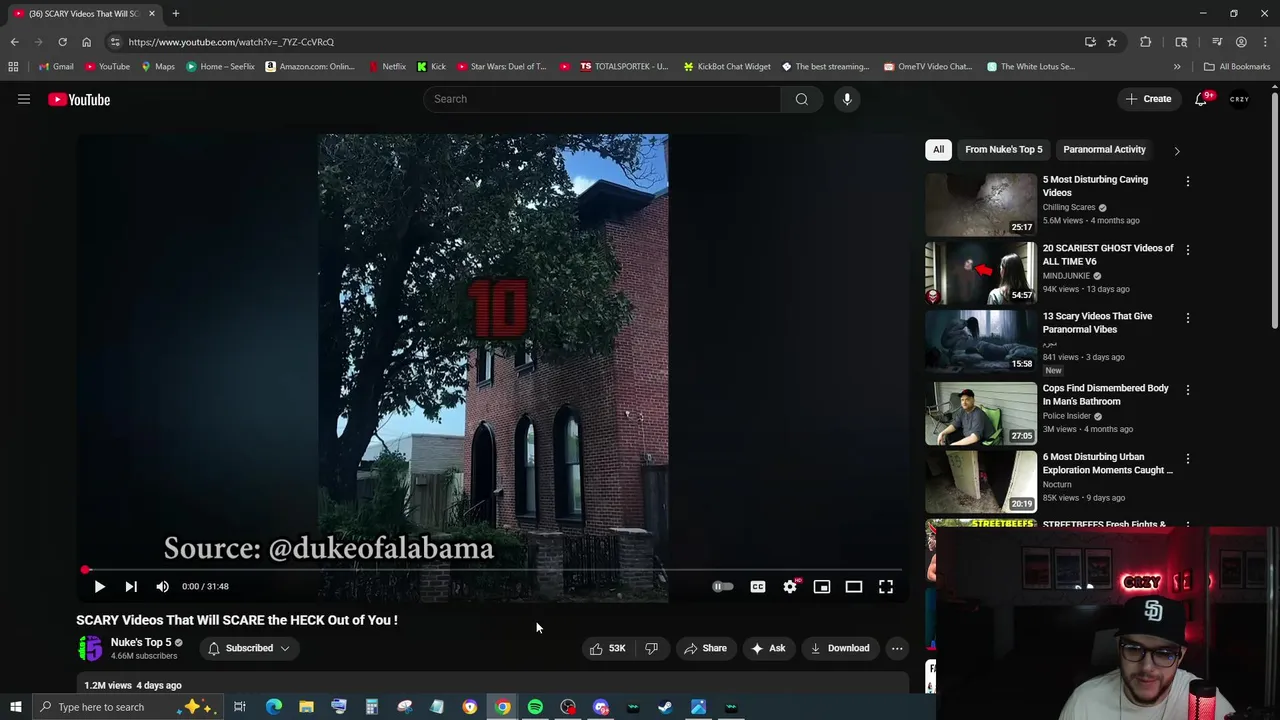Skip to the next video
This screenshot has width=1280, height=720.
point(131,587)
